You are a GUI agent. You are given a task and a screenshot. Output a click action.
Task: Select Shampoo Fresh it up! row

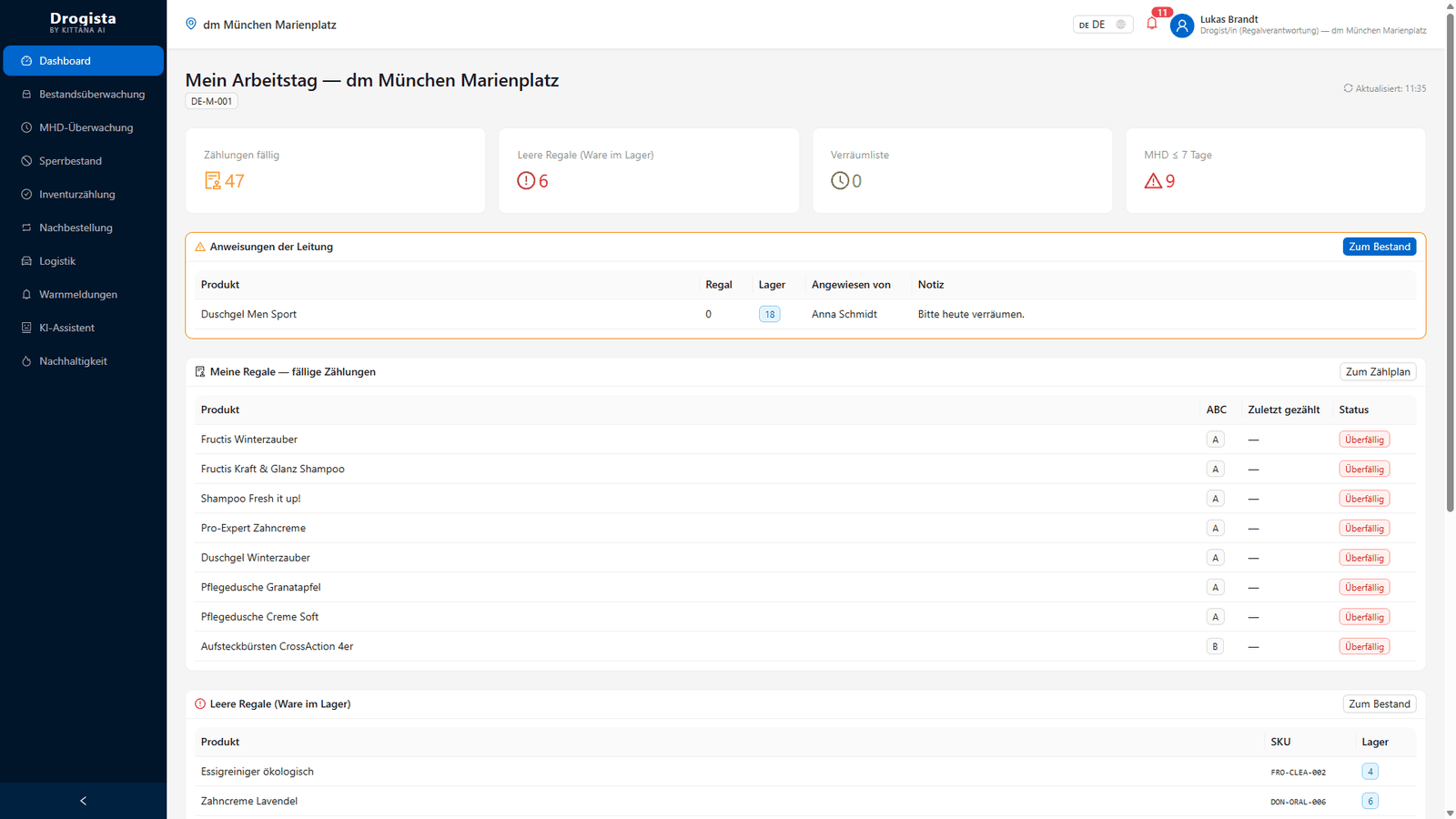[805, 499]
